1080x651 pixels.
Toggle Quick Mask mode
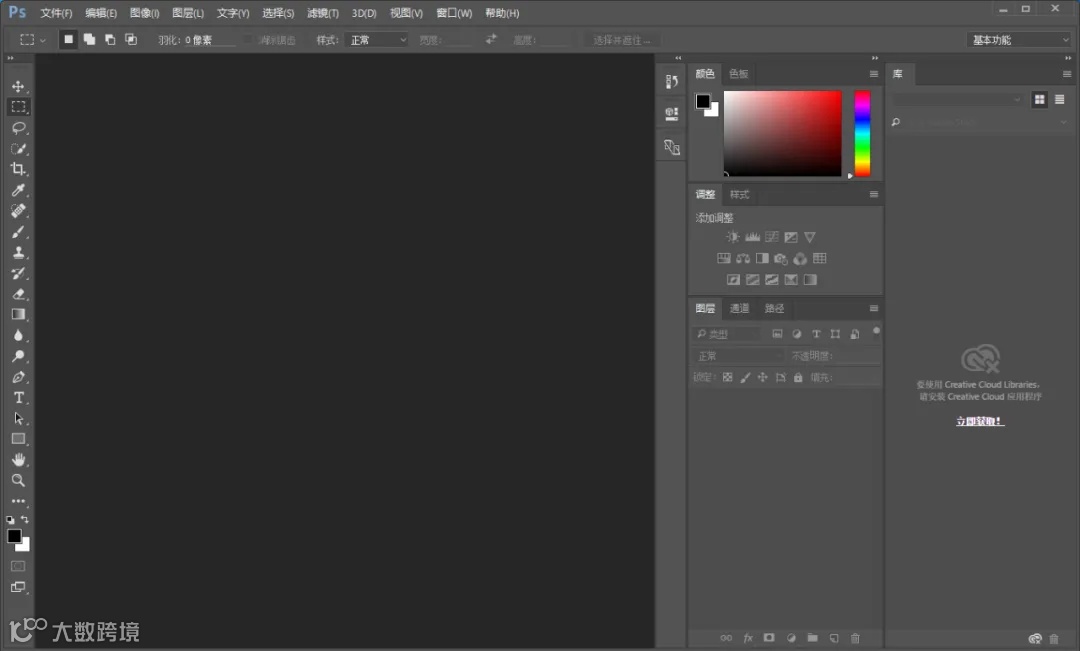pyautogui.click(x=18, y=566)
